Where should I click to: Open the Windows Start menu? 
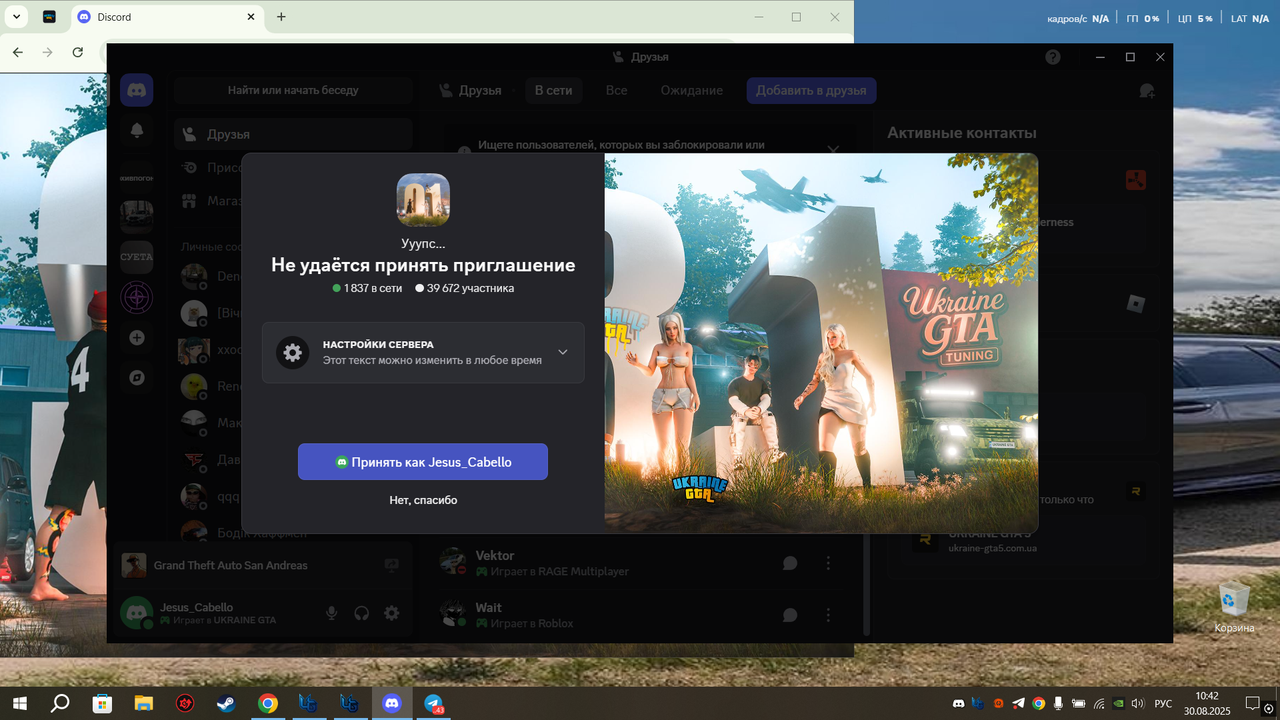pos(19,703)
